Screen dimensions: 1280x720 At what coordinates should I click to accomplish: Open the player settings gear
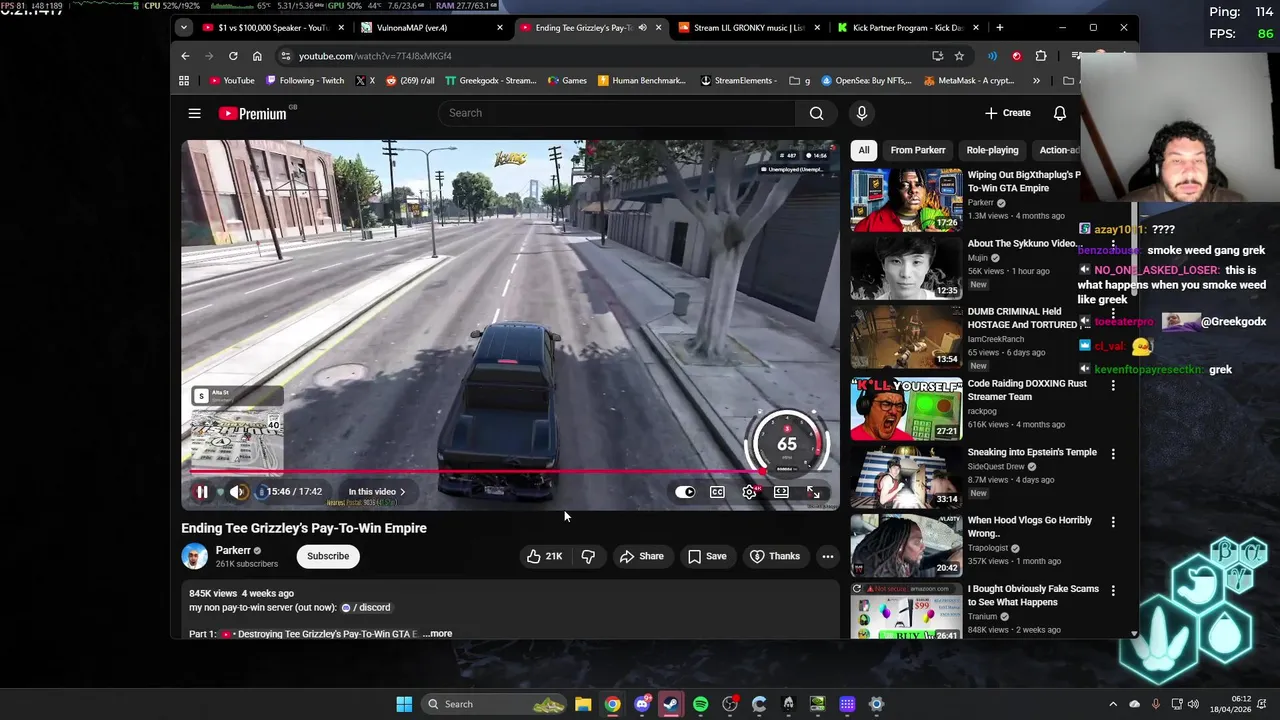click(x=749, y=492)
